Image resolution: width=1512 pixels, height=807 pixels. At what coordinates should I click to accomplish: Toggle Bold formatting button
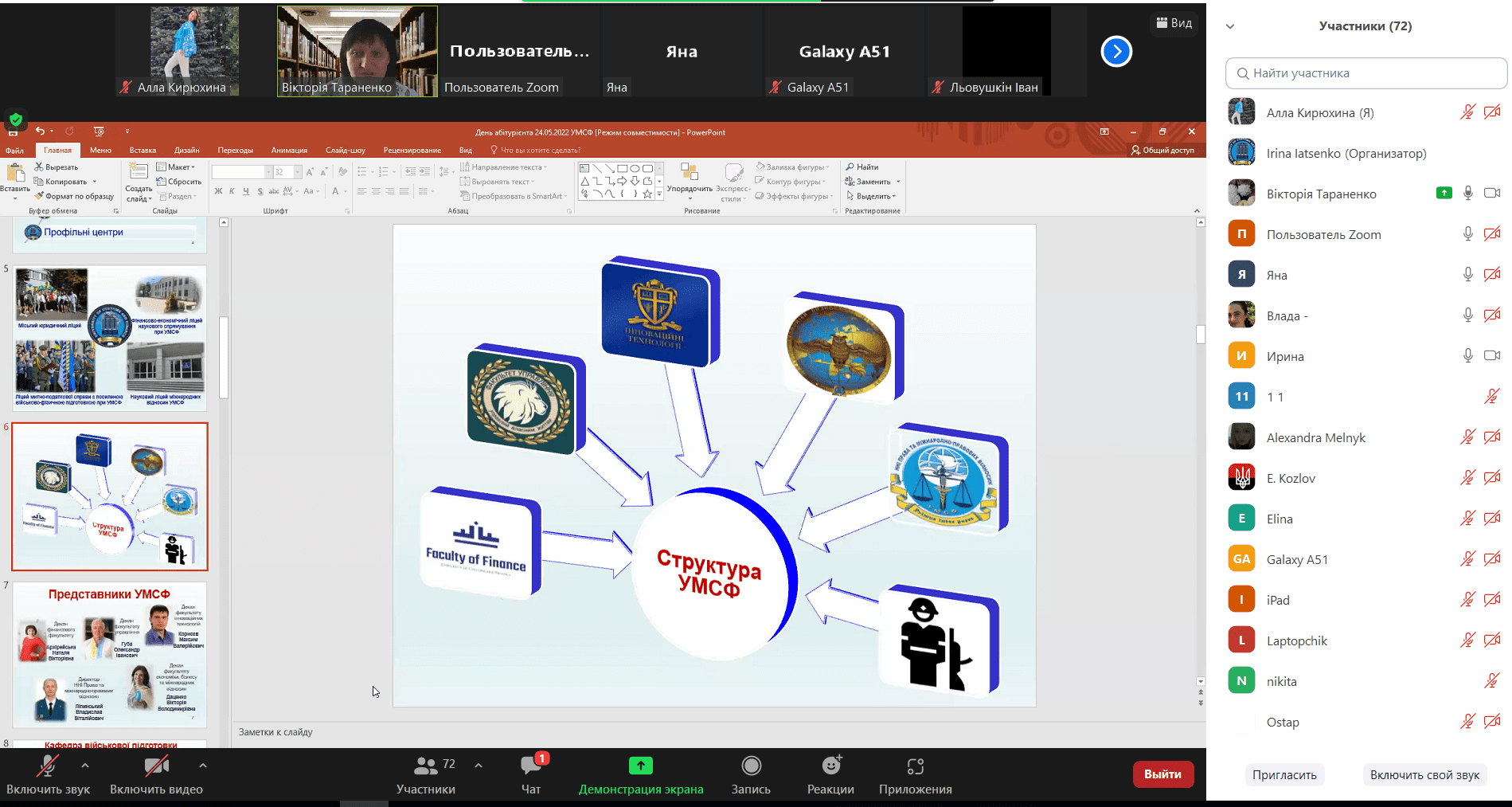pos(218,191)
